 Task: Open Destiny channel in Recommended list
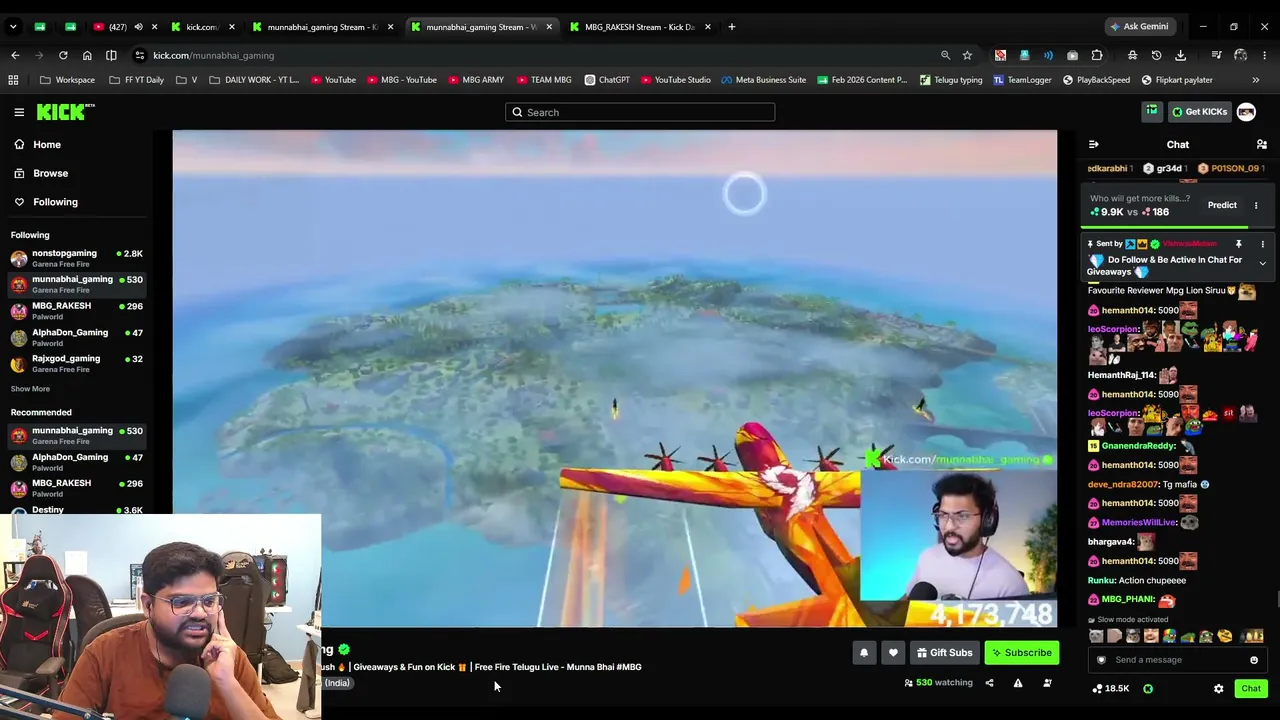click(x=77, y=510)
